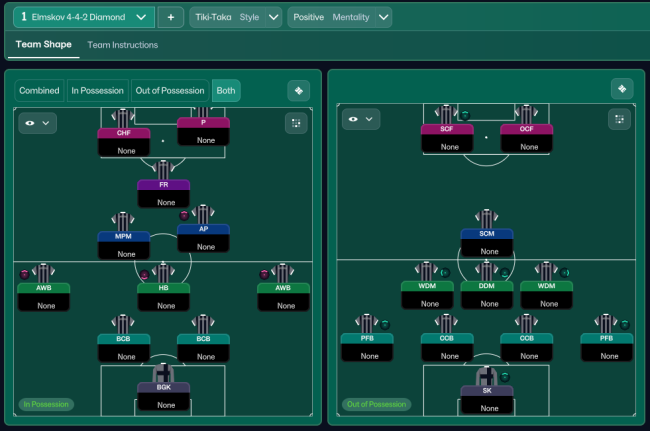Image resolution: width=650 pixels, height=431 pixels.
Task: Click diamond icon above the out-of-possession pitch
Action: click(x=621, y=89)
